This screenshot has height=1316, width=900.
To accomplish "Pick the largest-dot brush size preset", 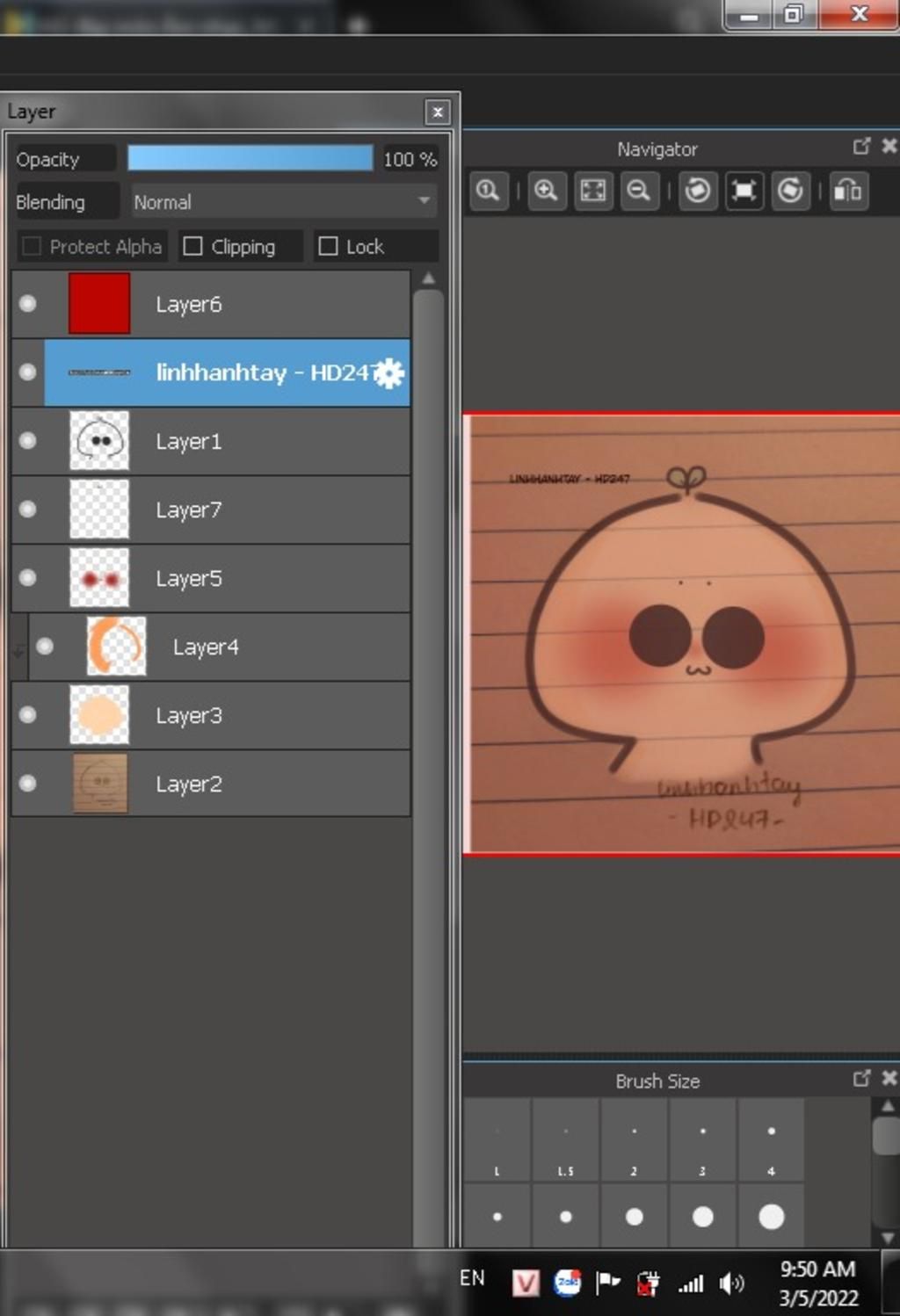I will click(x=772, y=1216).
